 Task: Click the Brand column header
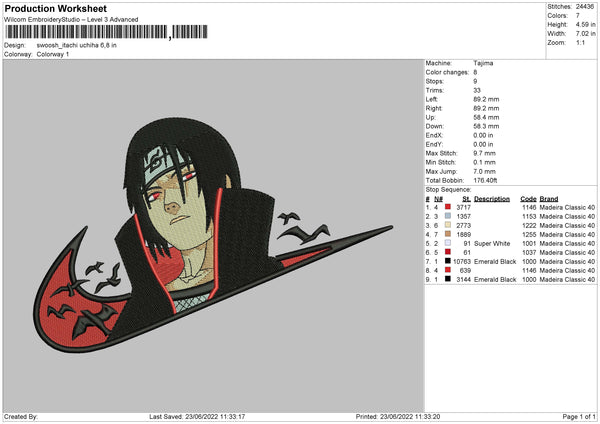coord(549,199)
